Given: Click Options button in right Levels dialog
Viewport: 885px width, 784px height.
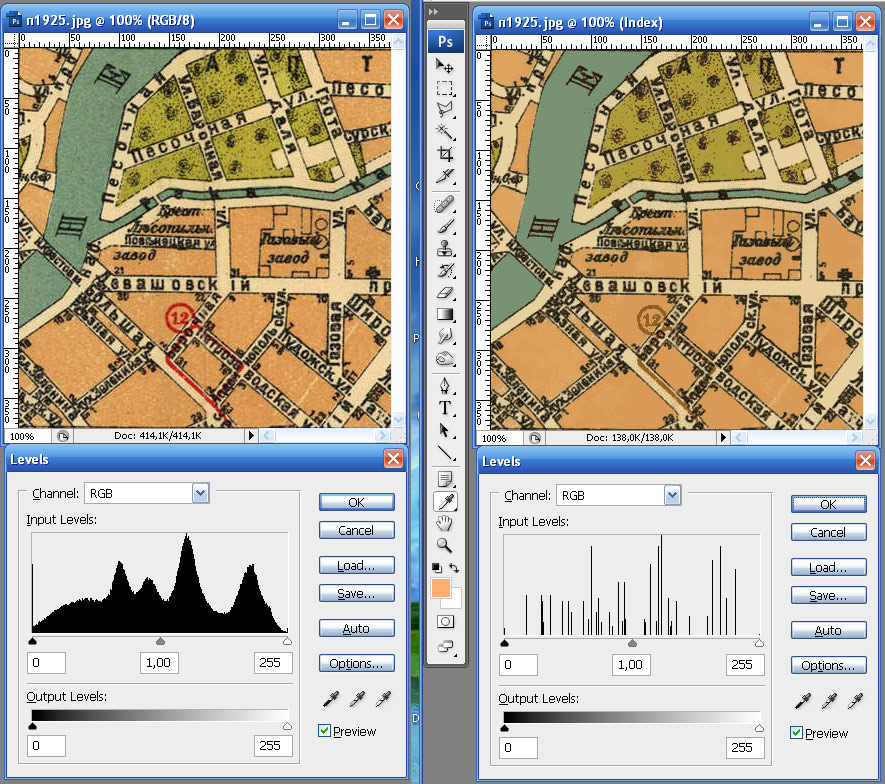Looking at the screenshot, I should coord(828,665).
